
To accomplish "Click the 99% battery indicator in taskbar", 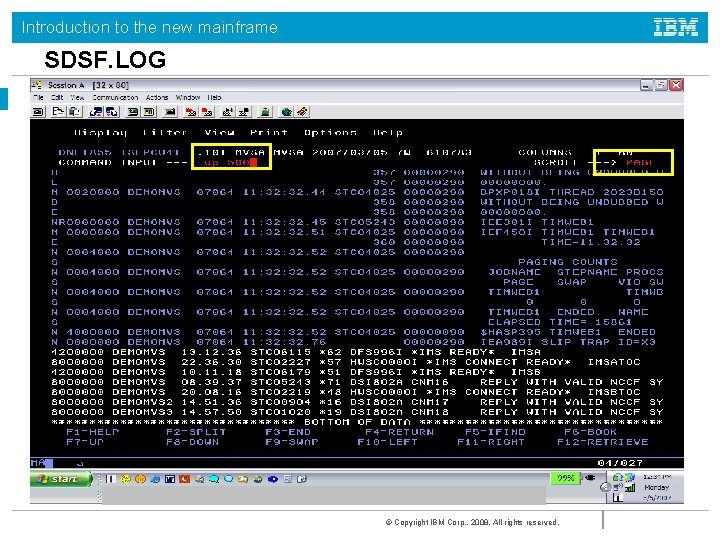I will (565, 478).
